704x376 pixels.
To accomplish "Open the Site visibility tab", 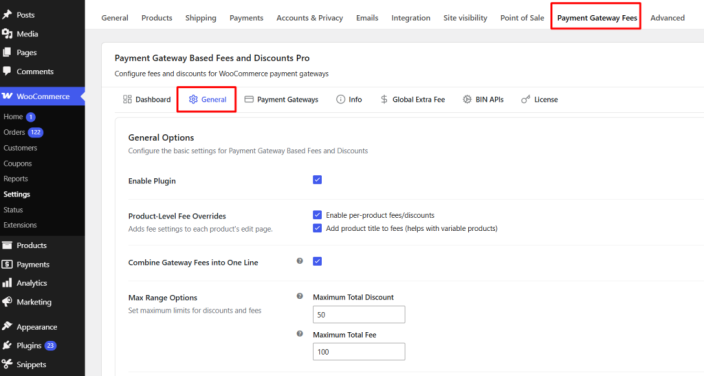I will (465, 18).
